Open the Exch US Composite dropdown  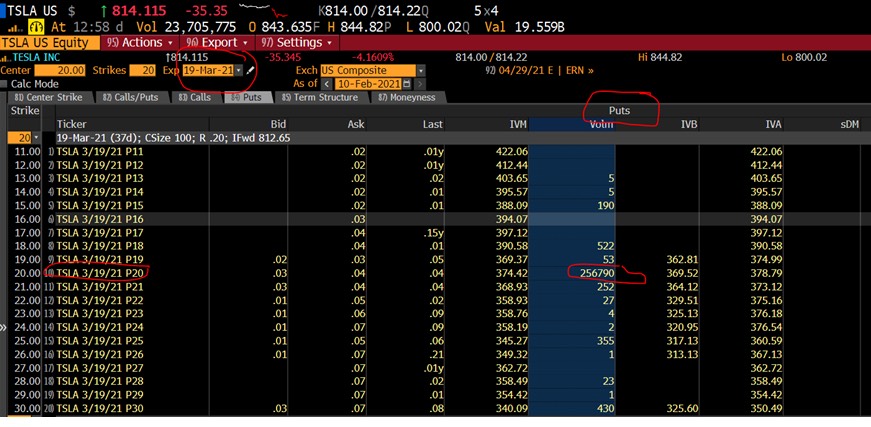421,71
